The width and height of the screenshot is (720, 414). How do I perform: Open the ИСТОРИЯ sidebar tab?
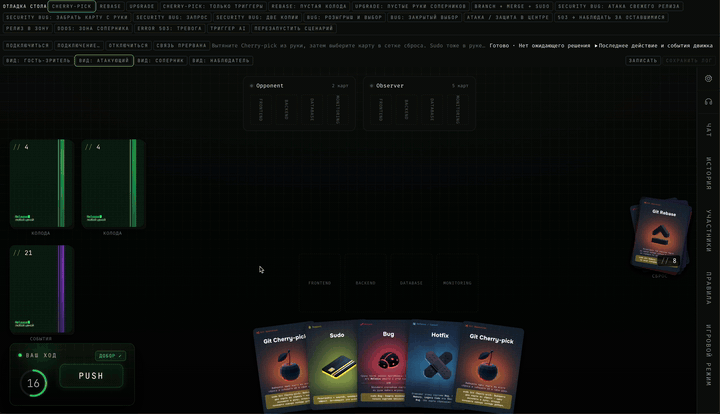point(708,173)
